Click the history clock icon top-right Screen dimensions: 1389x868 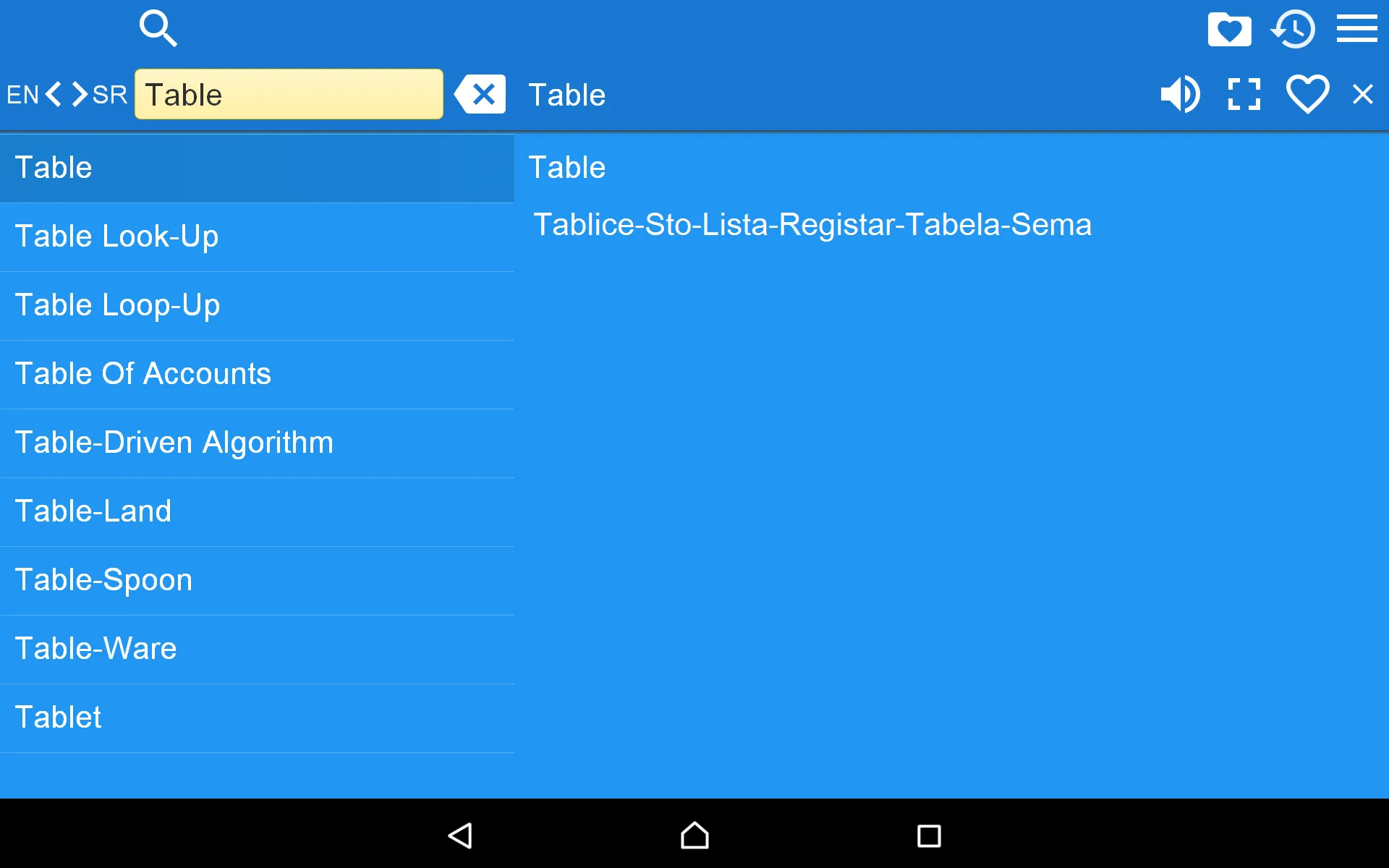(x=1295, y=30)
